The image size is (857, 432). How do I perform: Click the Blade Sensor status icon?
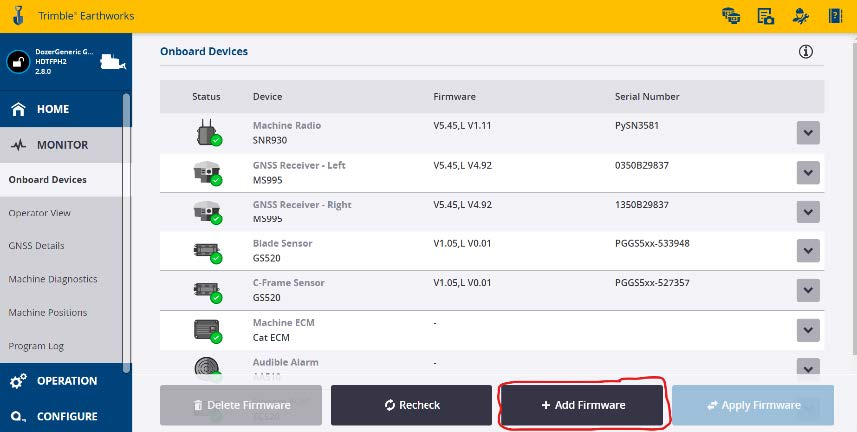208,252
